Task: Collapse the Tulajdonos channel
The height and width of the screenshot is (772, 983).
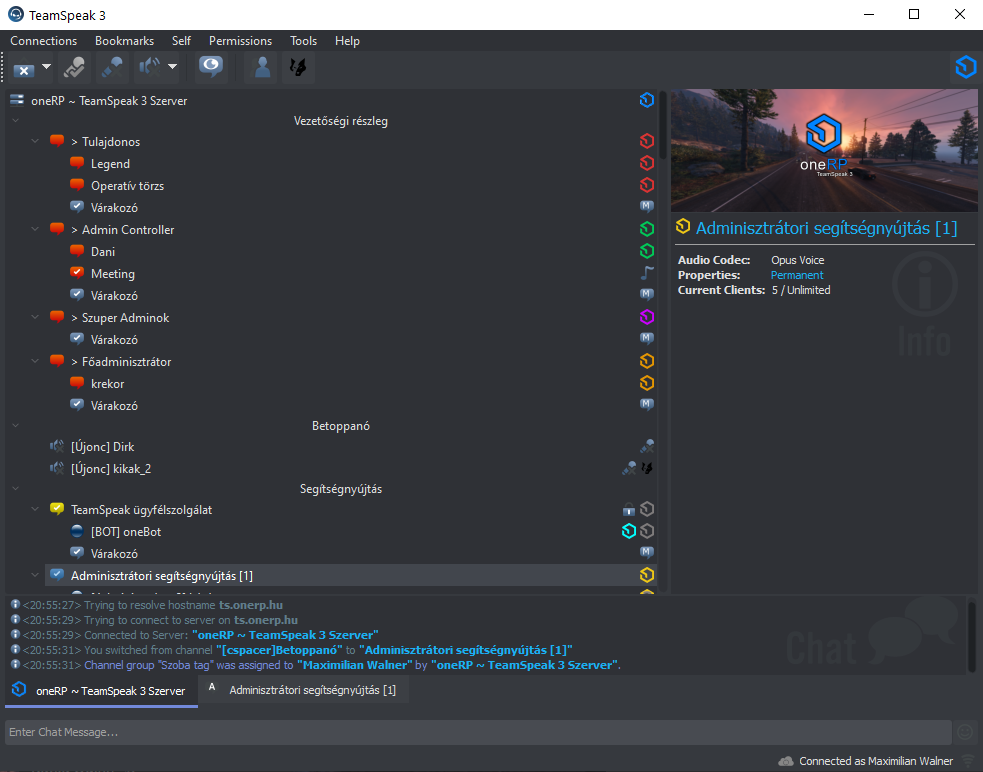Action: (35, 141)
